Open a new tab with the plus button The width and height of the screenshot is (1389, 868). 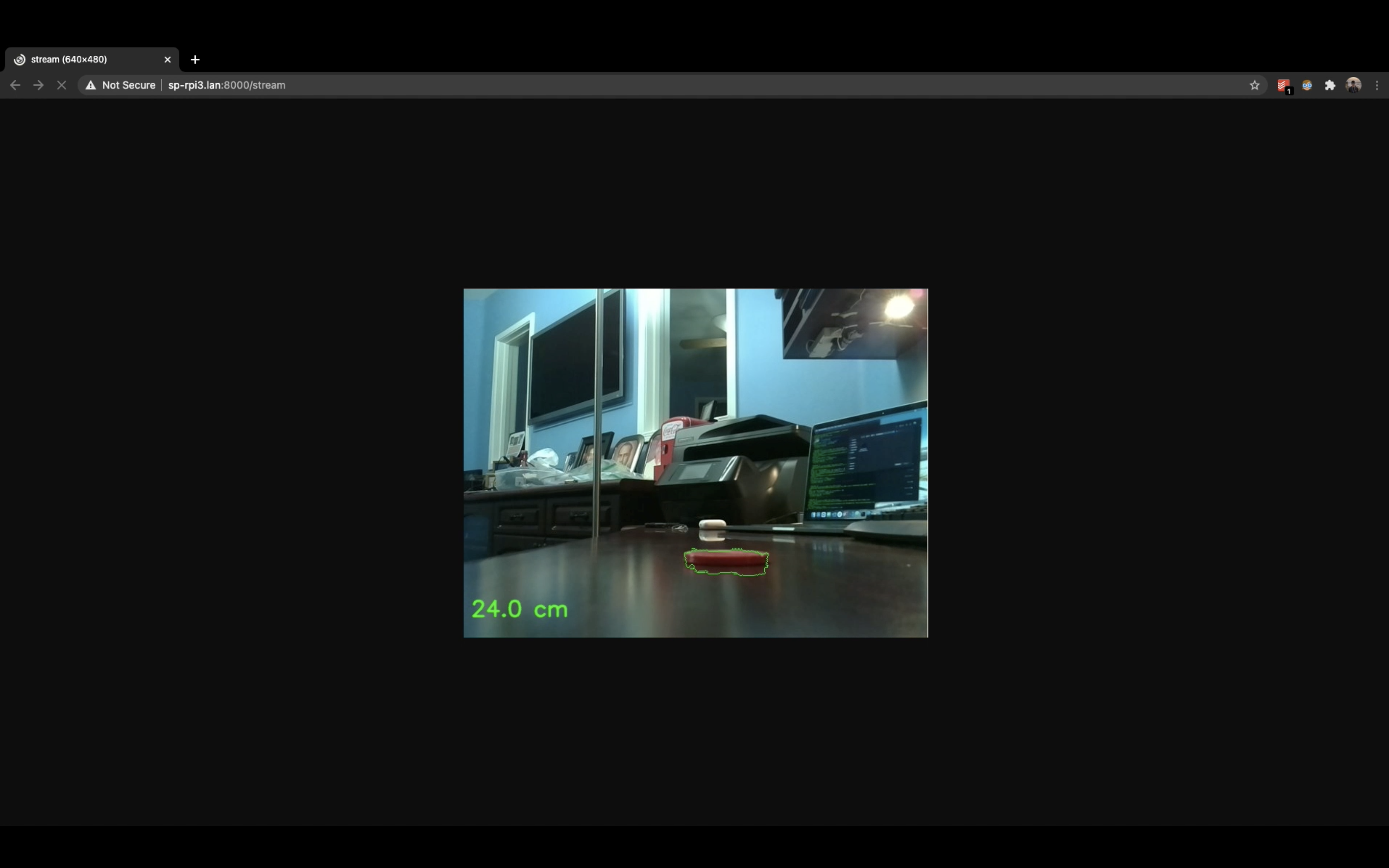(195, 60)
